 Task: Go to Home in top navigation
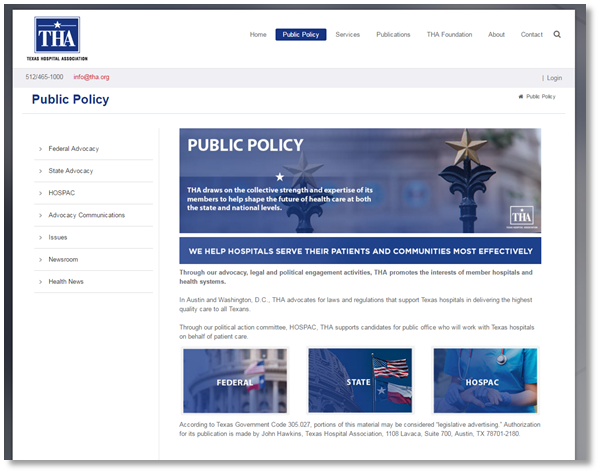[258, 34]
